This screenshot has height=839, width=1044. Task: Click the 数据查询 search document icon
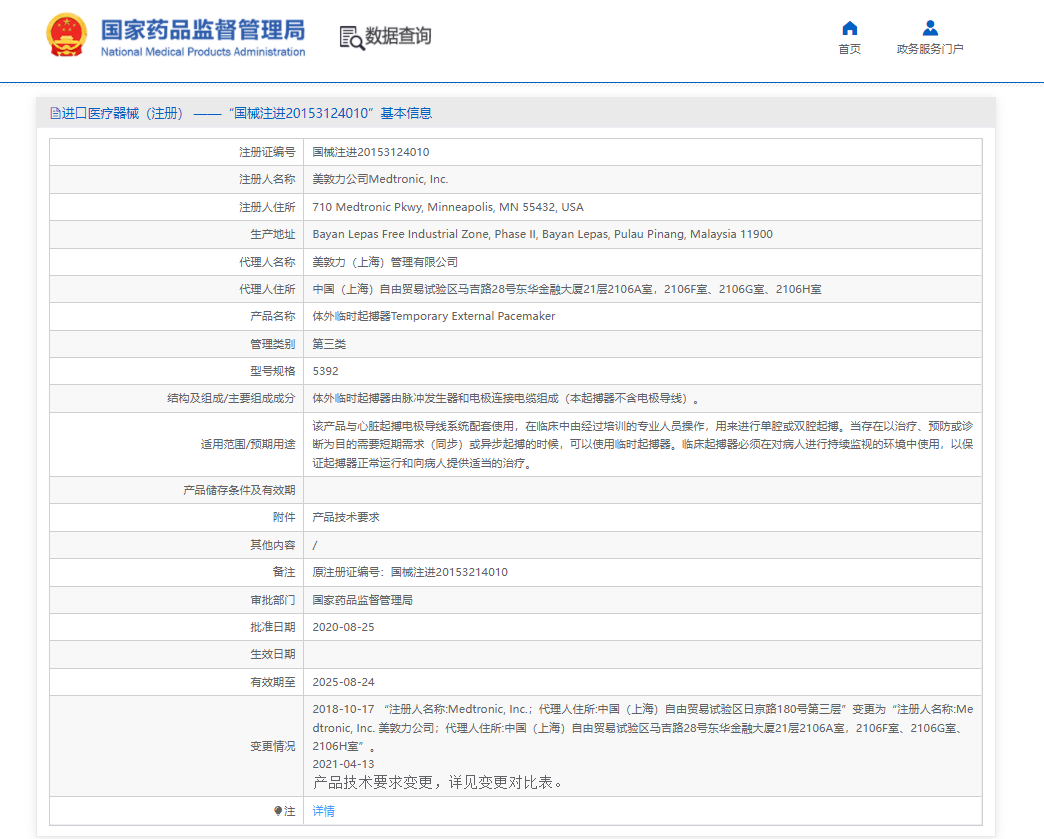coord(352,38)
